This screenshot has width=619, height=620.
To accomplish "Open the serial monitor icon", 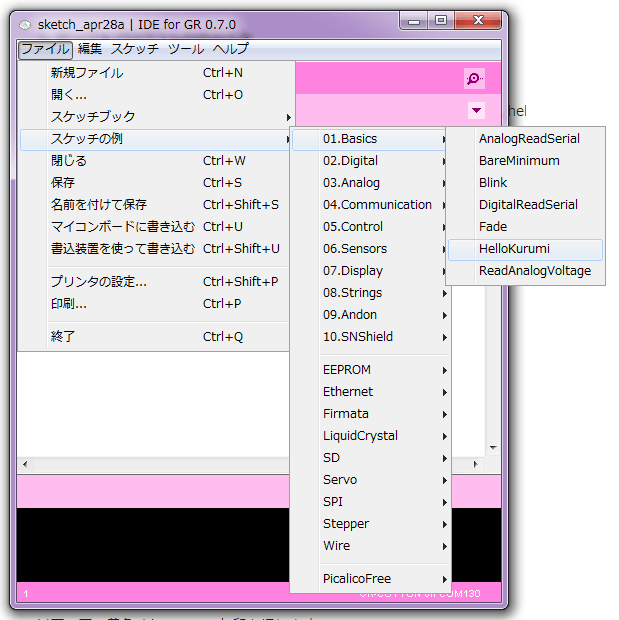I will 475,78.
